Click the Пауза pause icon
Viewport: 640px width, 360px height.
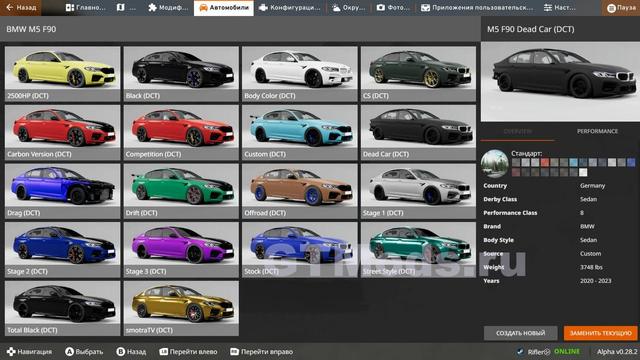point(611,8)
